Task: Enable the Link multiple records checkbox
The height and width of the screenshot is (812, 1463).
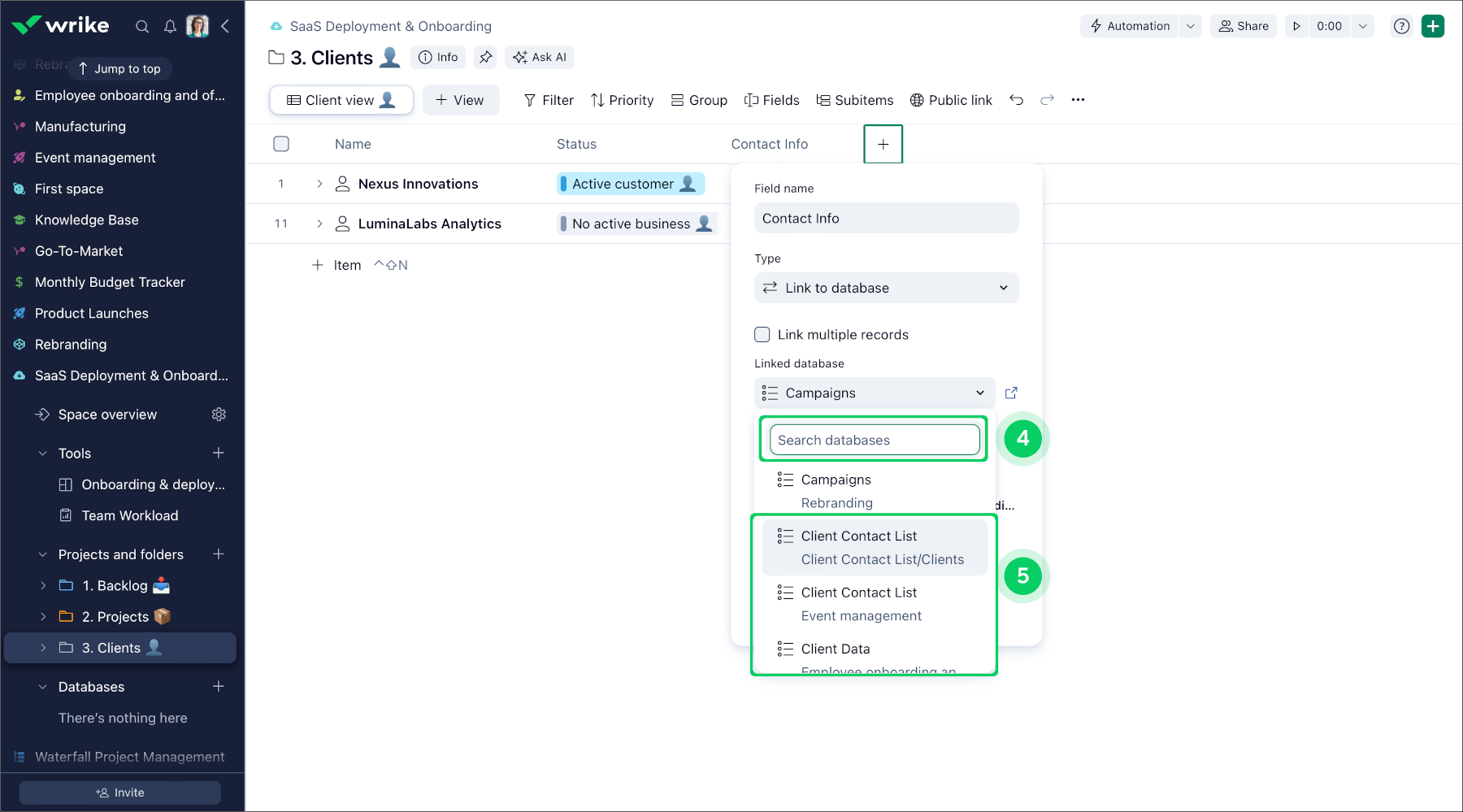Action: 762,334
